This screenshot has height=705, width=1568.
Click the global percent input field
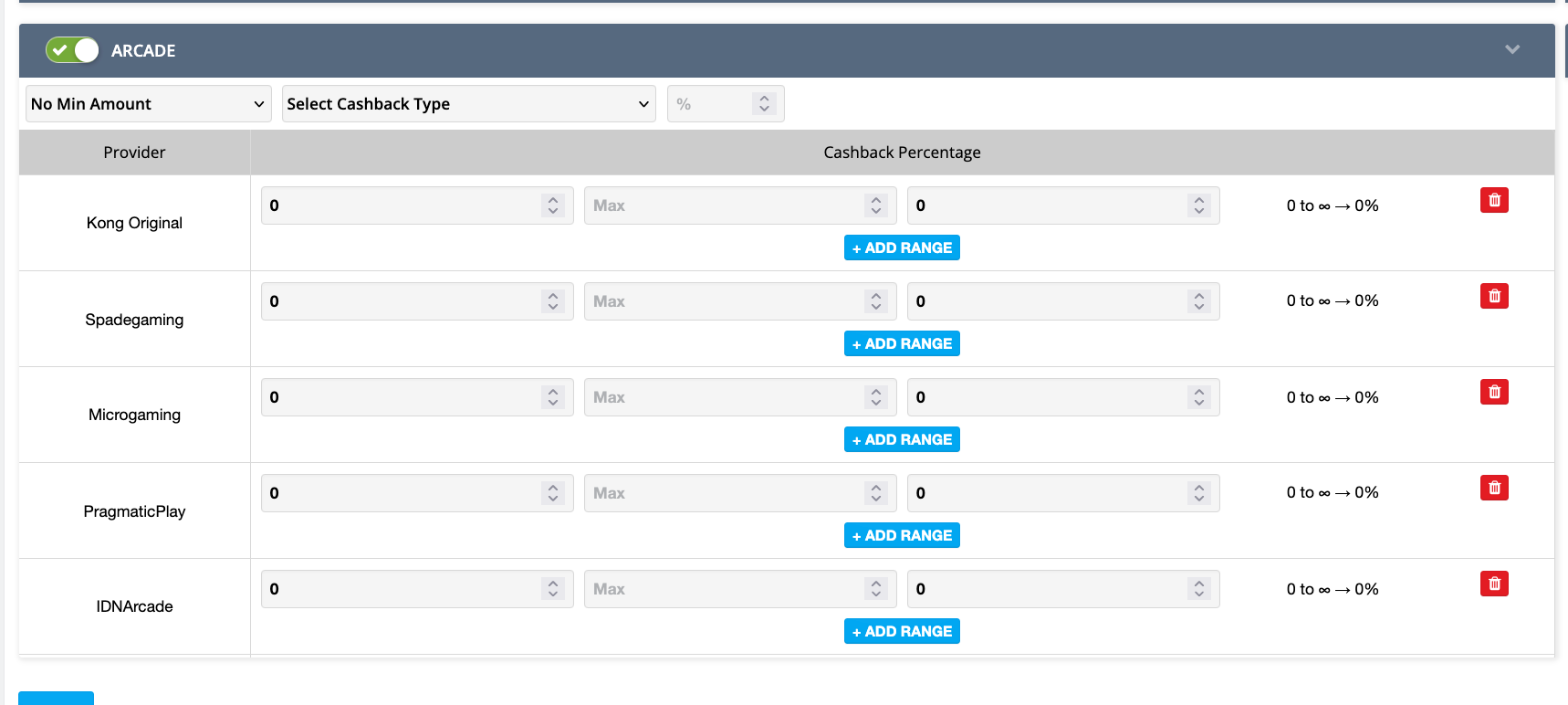pyautogui.click(x=726, y=104)
